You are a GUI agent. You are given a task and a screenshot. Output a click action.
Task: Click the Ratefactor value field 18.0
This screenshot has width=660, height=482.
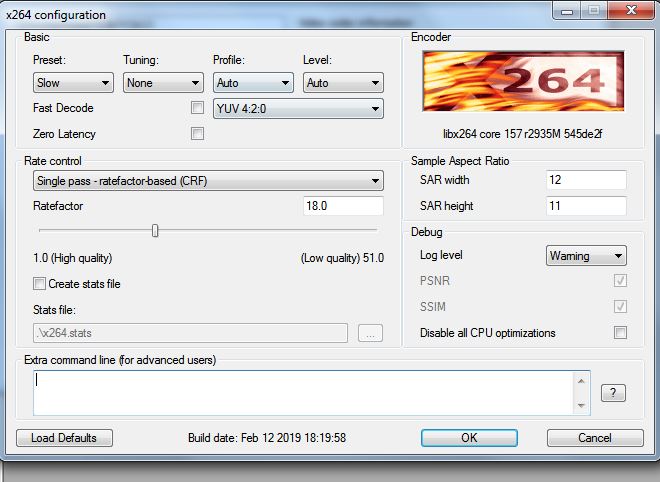343,206
